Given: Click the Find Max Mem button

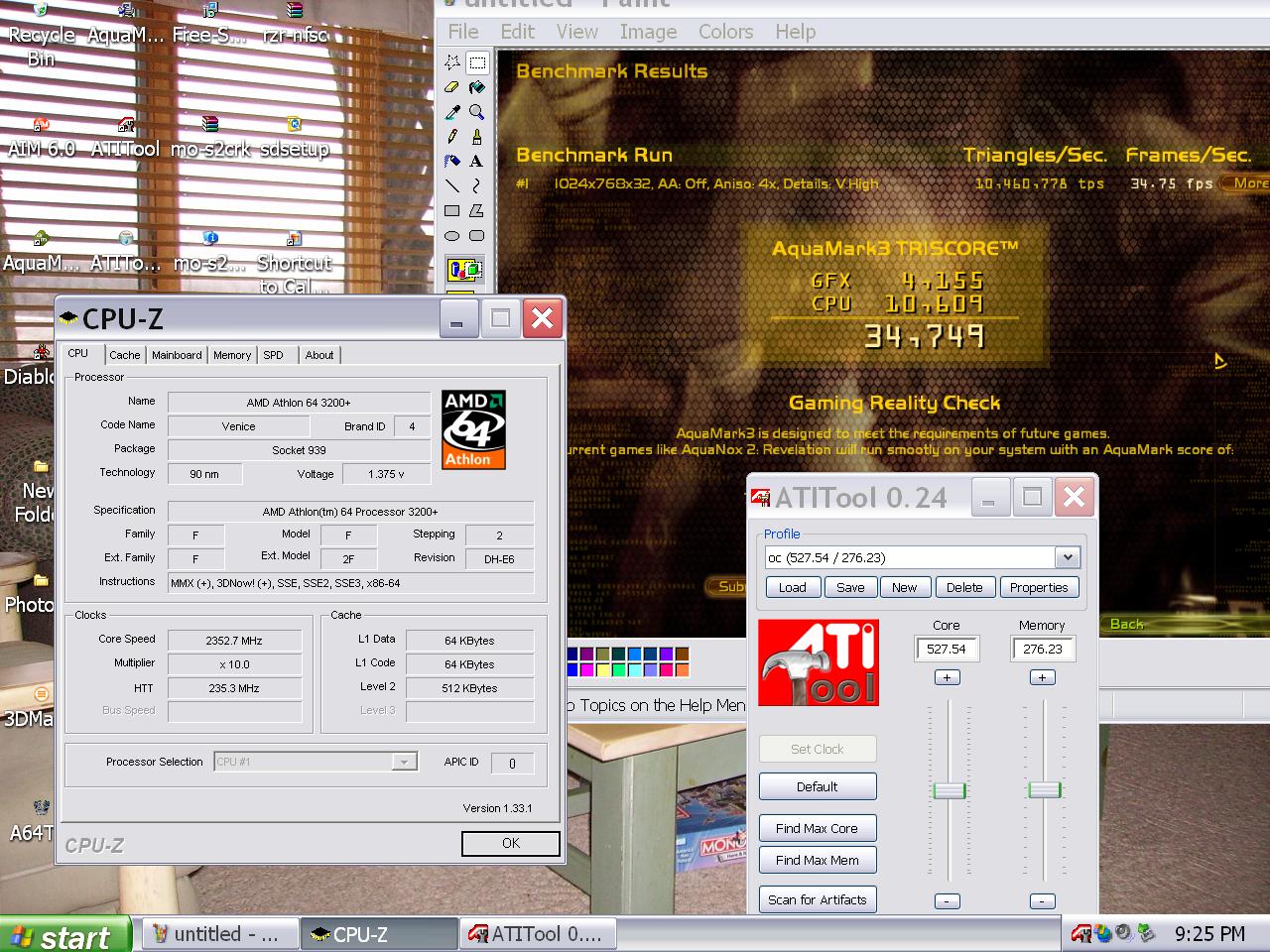Looking at the screenshot, I should 818,860.
